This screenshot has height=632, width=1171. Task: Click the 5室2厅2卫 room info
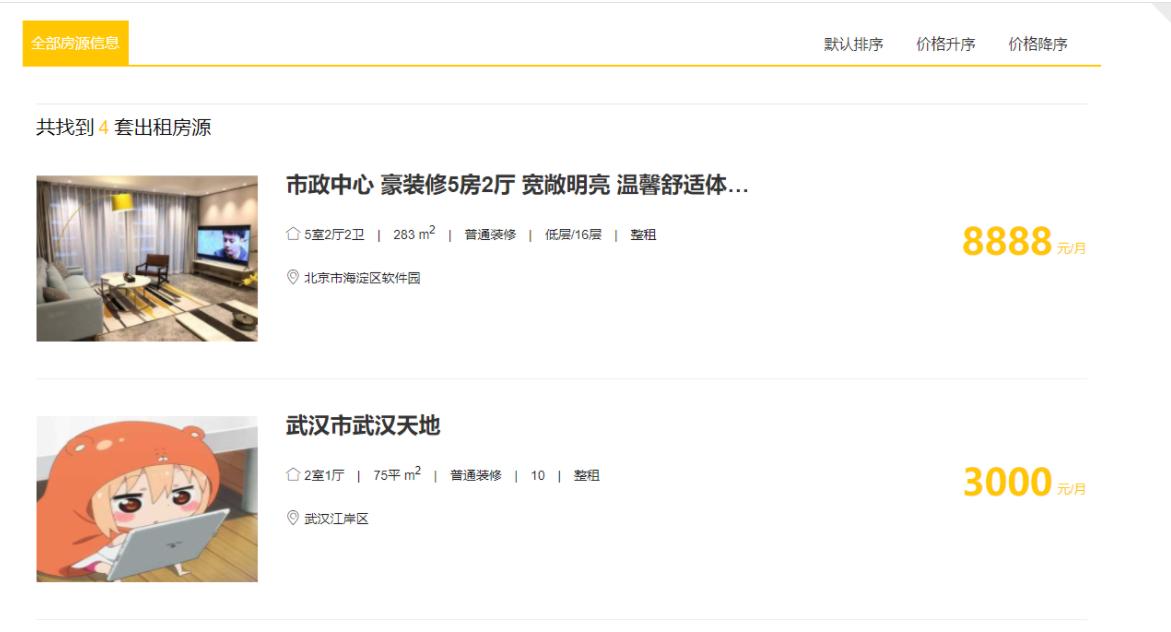point(334,235)
